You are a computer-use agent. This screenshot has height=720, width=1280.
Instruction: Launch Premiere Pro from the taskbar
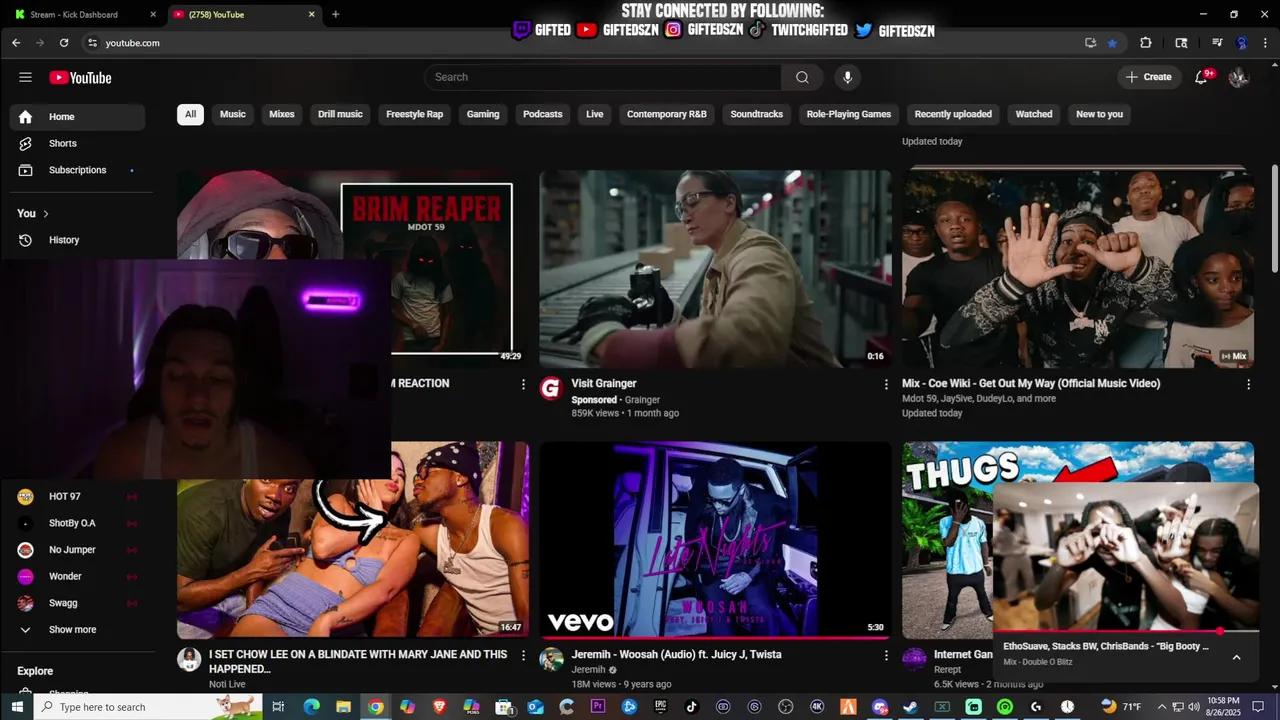598,707
